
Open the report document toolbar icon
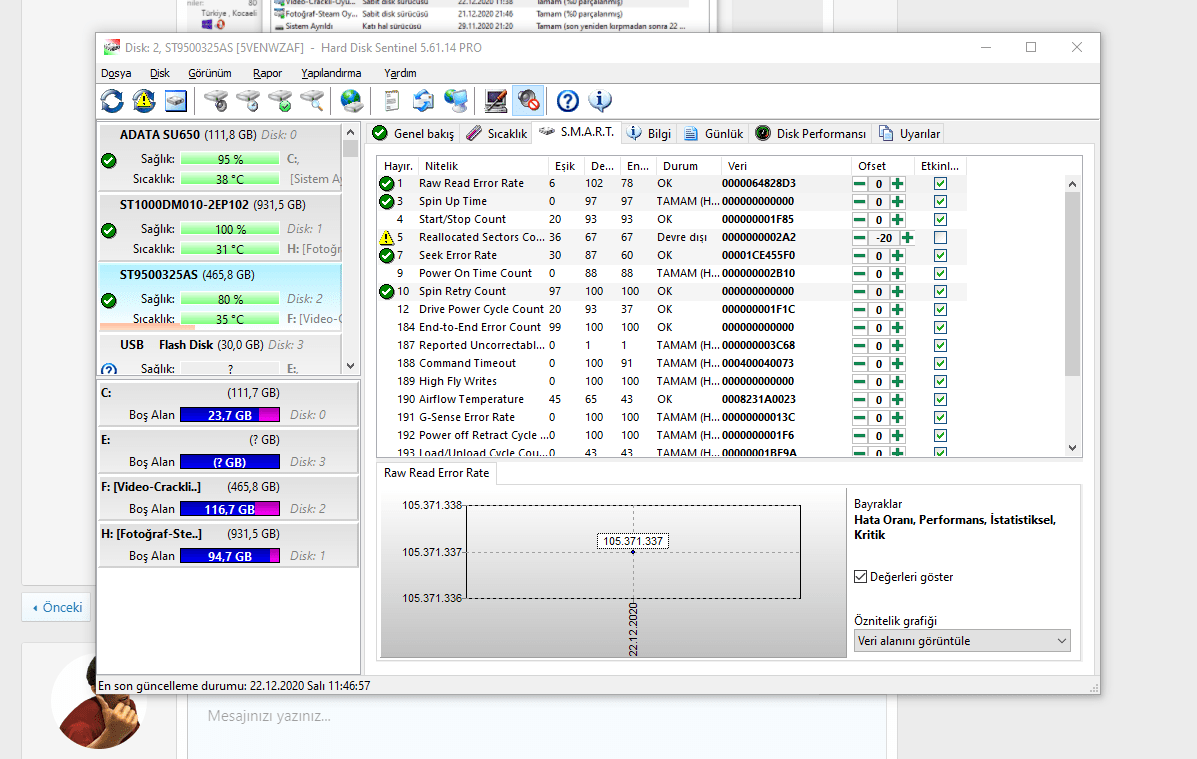pos(392,100)
